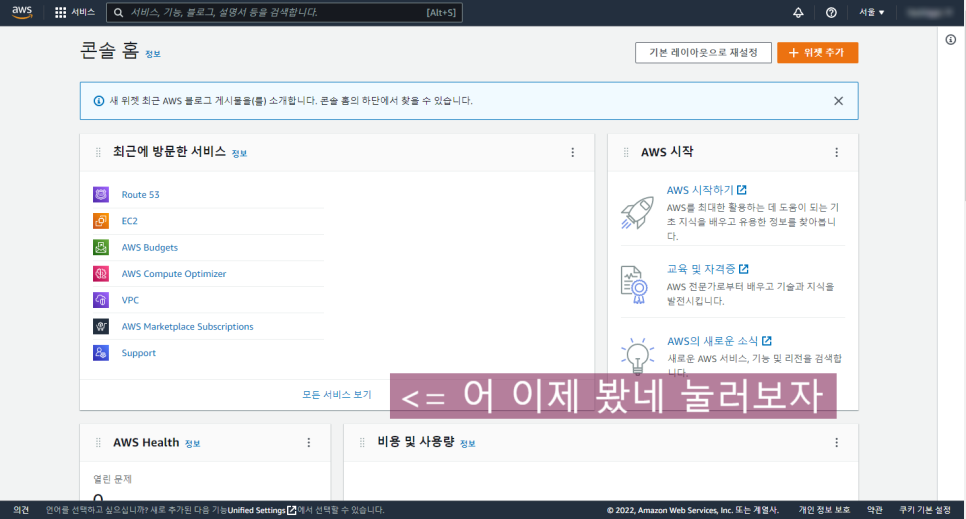Click the 위젯 추가 button
The image size is (966, 519).
coord(818,53)
